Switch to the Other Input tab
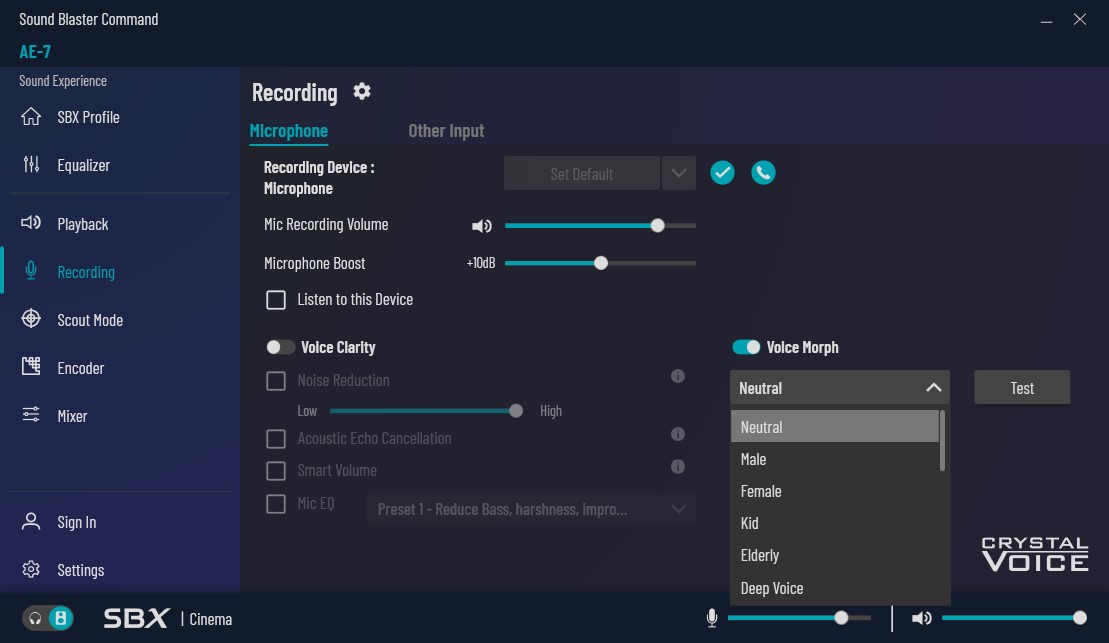The image size is (1109, 643). pos(446,131)
